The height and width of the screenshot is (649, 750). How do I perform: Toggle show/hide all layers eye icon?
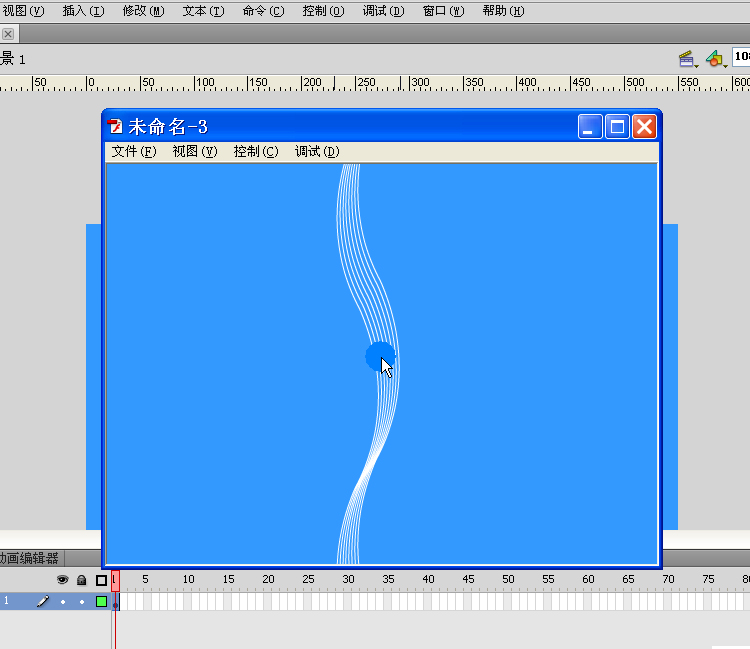(62, 580)
